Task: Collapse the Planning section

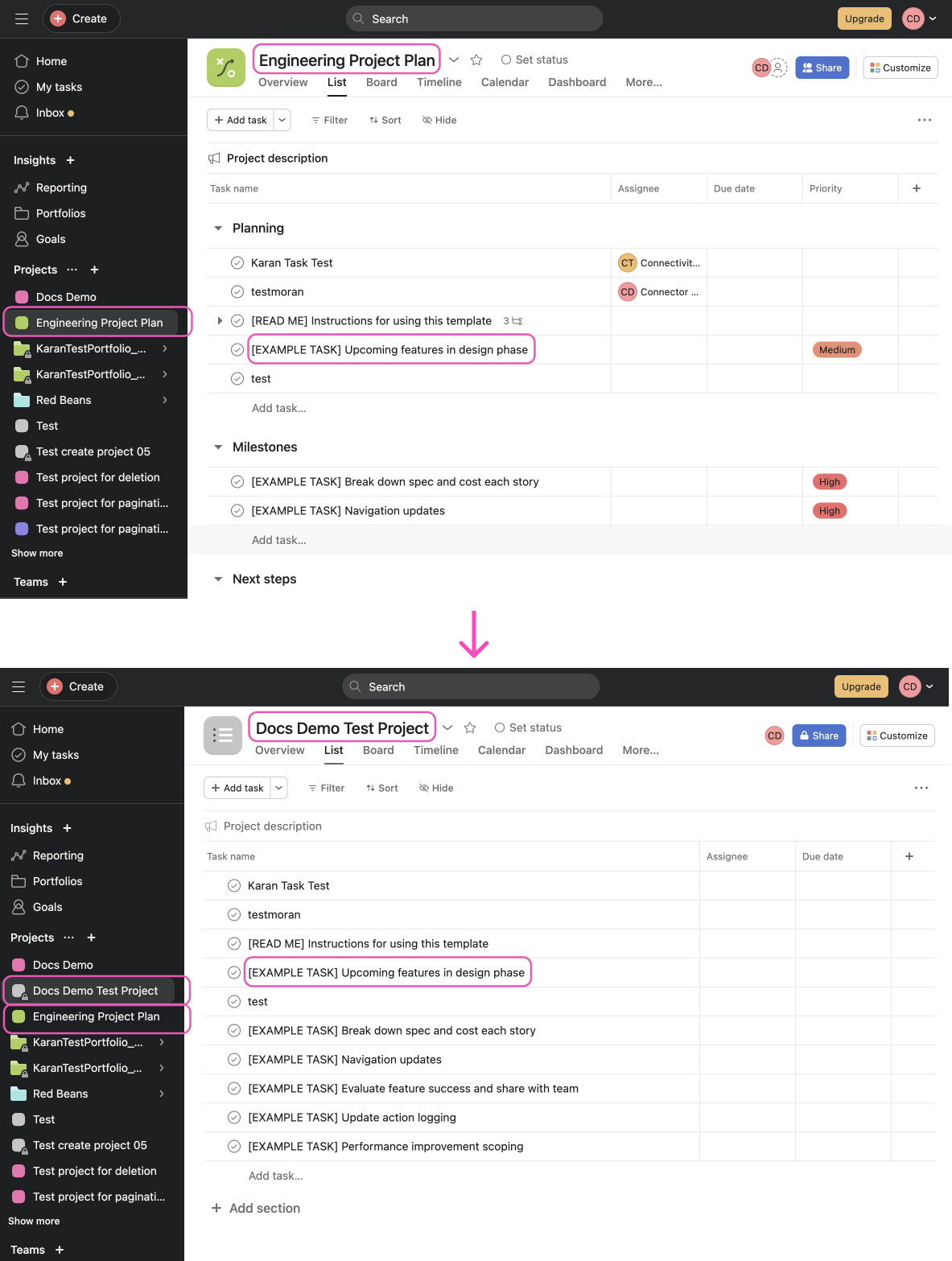Action: click(218, 229)
